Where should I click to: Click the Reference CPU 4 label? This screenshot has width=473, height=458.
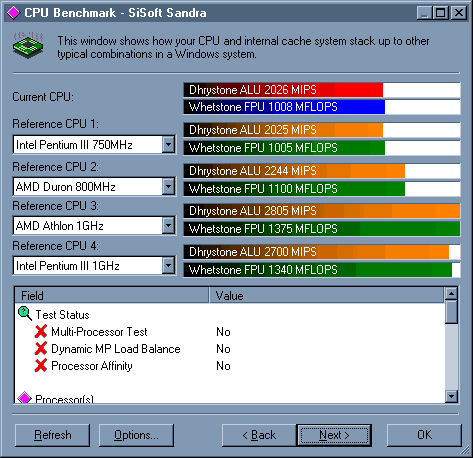pos(55,246)
